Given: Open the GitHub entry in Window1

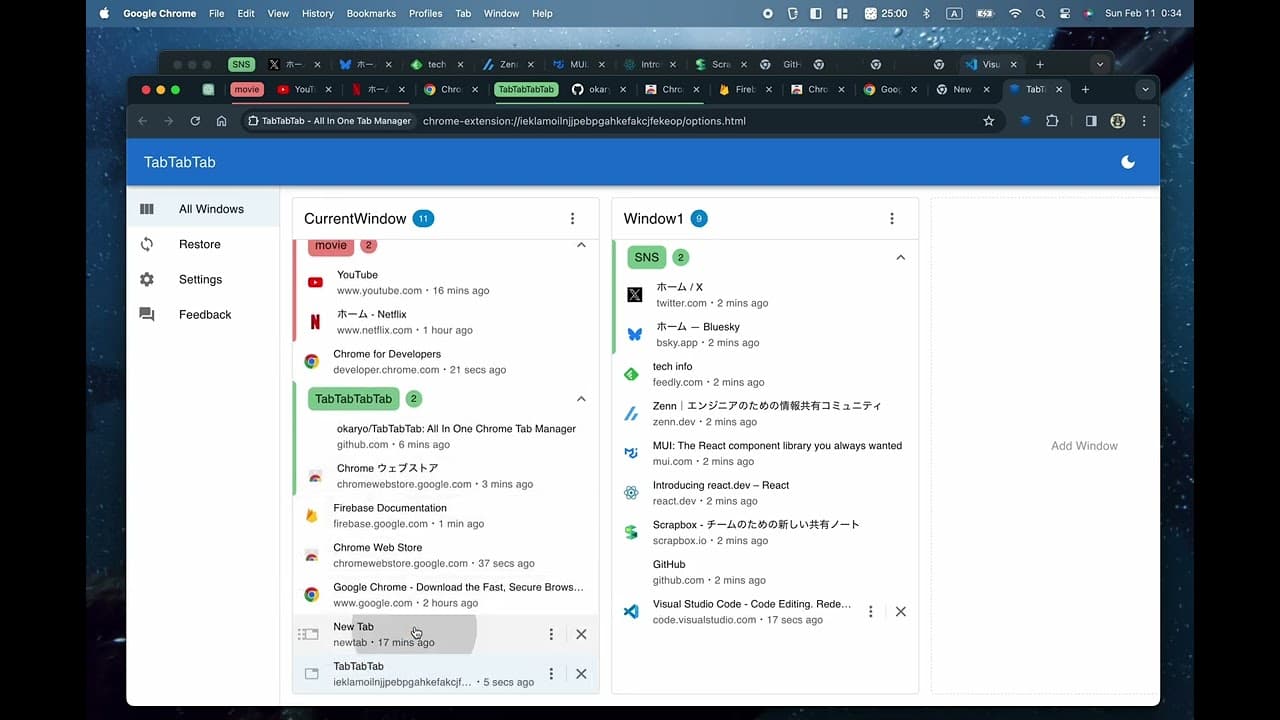Looking at the screenshot, I should click(765, 572).
